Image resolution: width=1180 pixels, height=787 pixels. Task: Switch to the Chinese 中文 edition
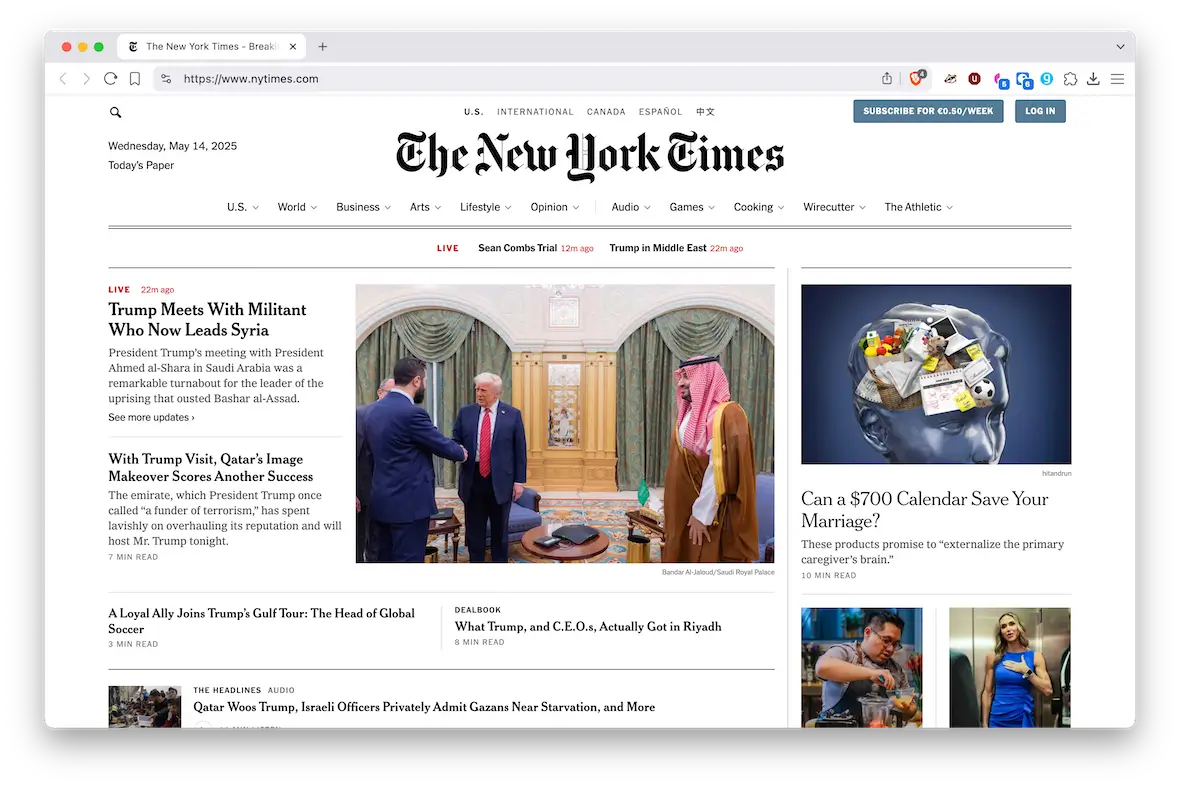click(705, 111)
